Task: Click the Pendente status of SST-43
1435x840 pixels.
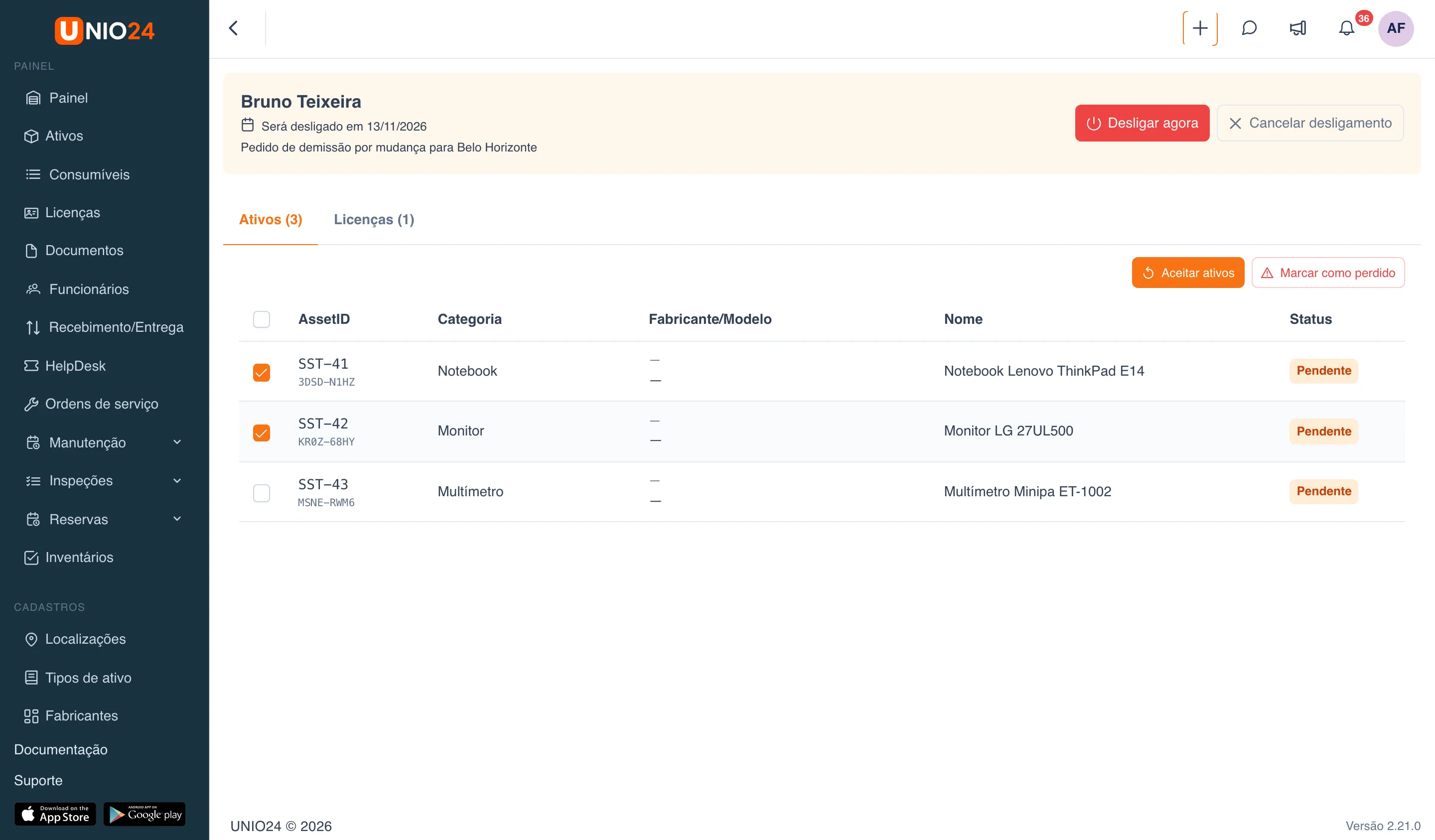Action: tap(1323, 491)
